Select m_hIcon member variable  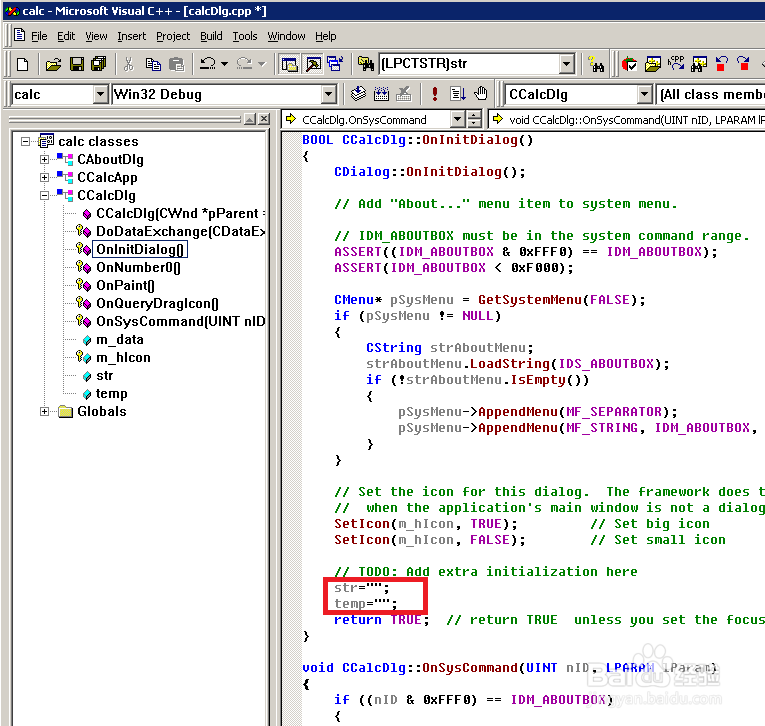click(x=123, y=358)
